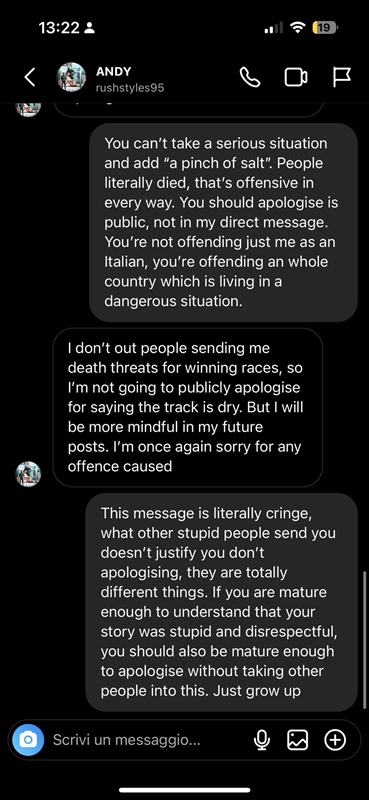
Task: Open camera from the message bar
Action: point(28,739)
